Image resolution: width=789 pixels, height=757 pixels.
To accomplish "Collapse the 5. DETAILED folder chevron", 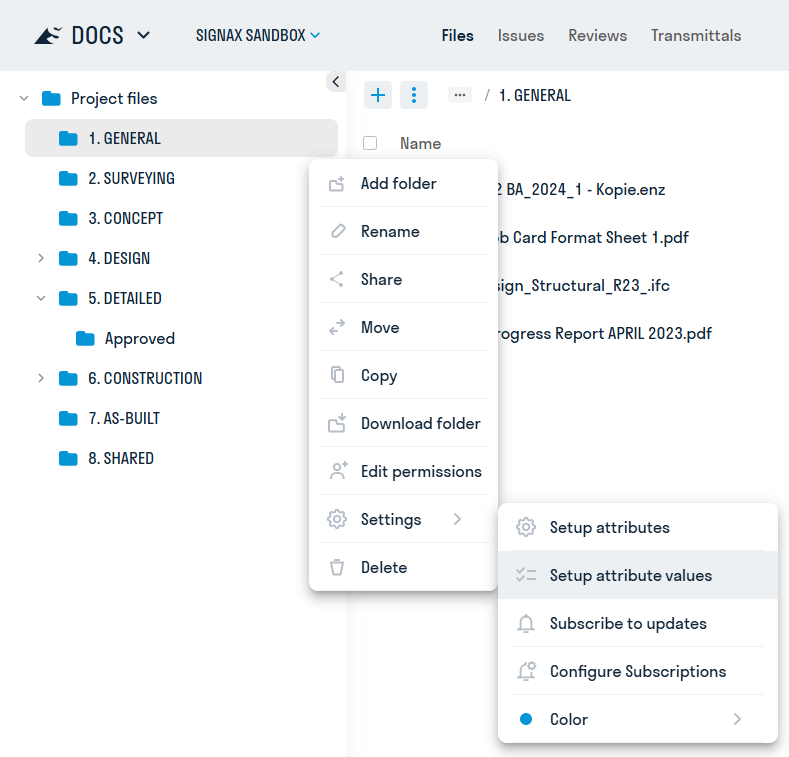I will pos(41,298).
